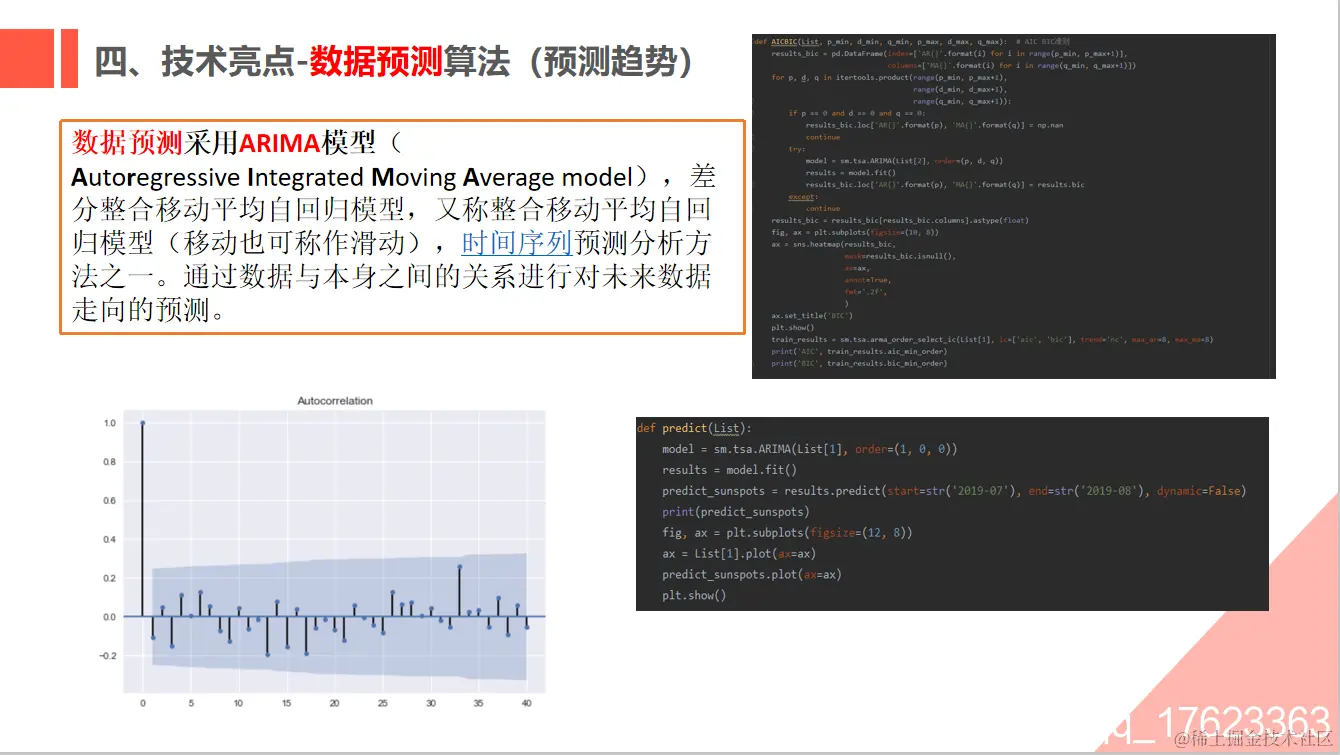Click the 1.0 y-axis label on chart
The width and height of the screenshot is (1340, 755).
(x=109, y=423)
